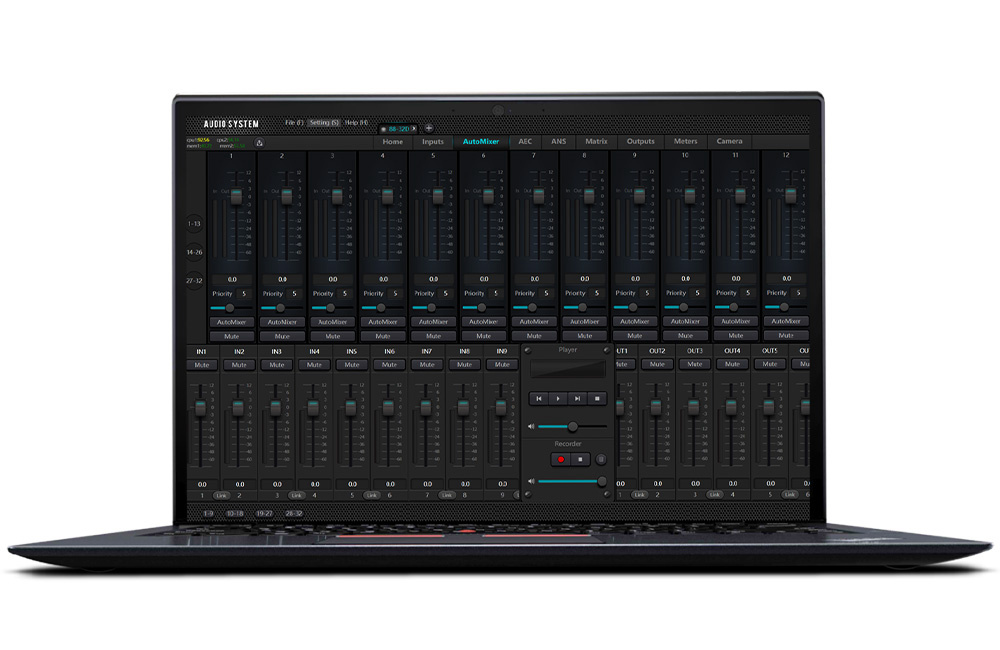Mute AutoMixer channel 6

pos(483,336)
